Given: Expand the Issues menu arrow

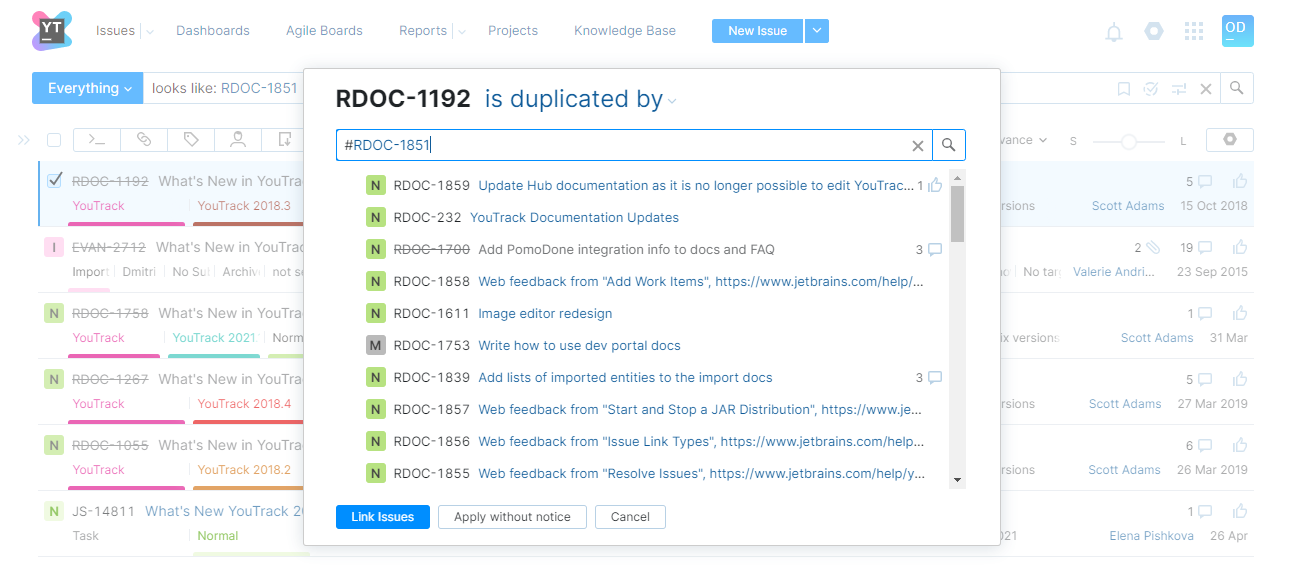Looking at the screenshot, I should [x=149, y=32].
